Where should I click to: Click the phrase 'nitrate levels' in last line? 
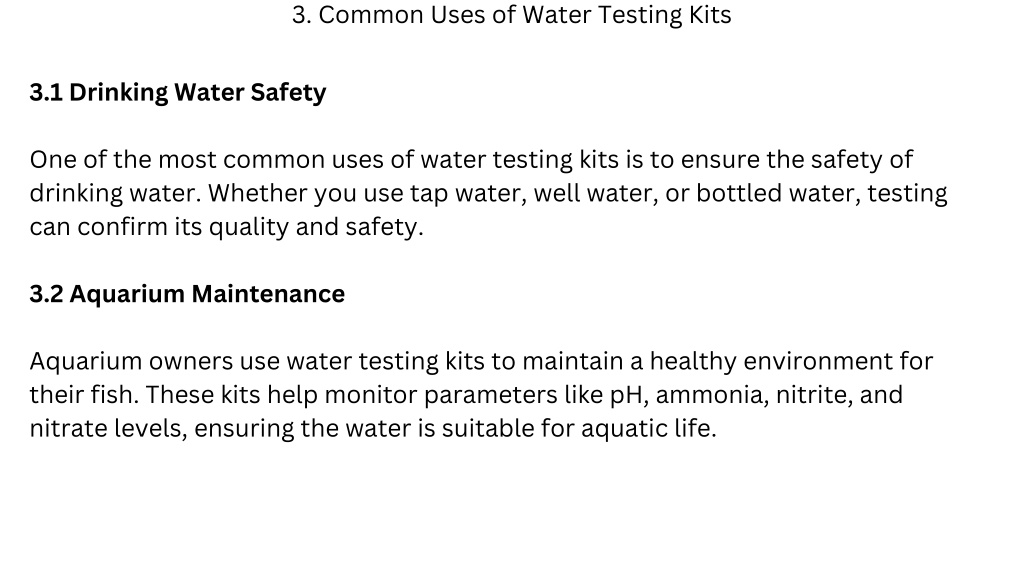click(108, 429)
